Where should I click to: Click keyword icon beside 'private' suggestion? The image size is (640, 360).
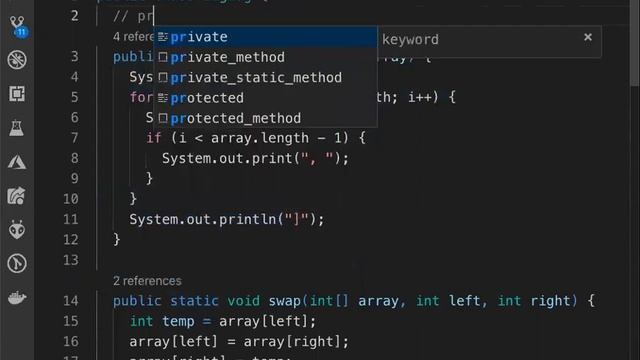click(x=163, y=37)
